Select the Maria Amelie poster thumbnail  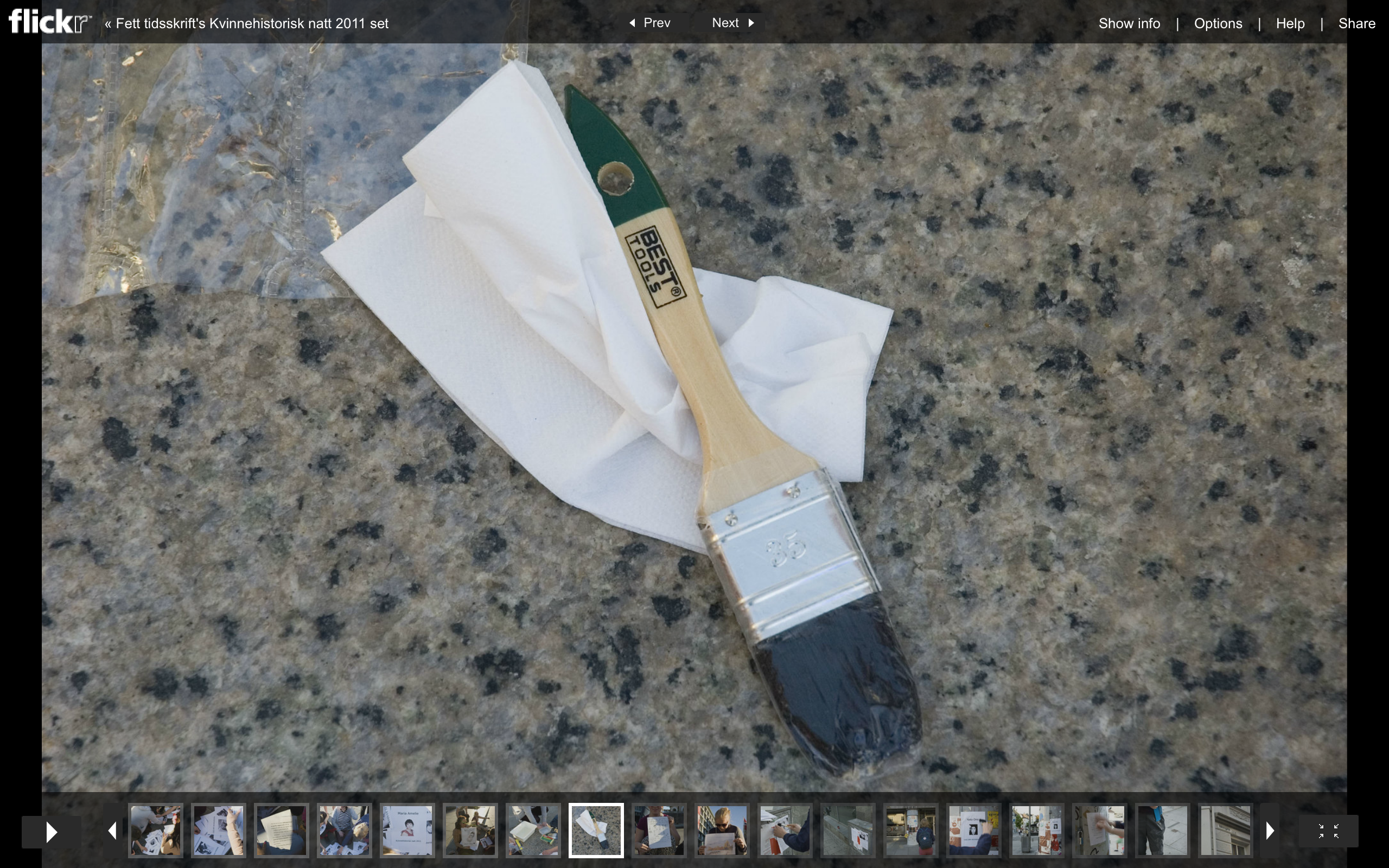(x=407, y=831)
